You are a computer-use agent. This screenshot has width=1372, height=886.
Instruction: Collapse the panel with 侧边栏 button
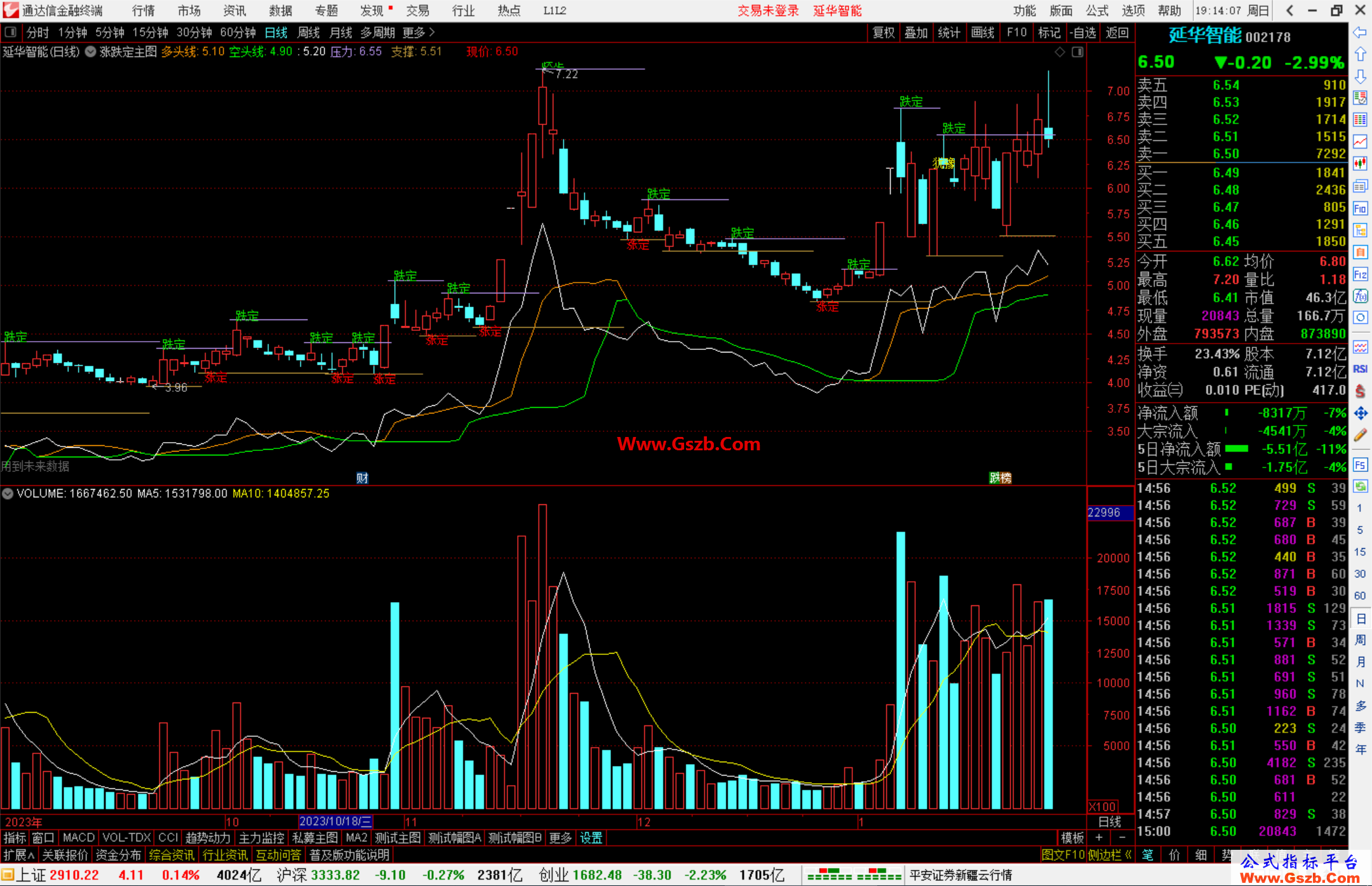tap(1109, 855)
